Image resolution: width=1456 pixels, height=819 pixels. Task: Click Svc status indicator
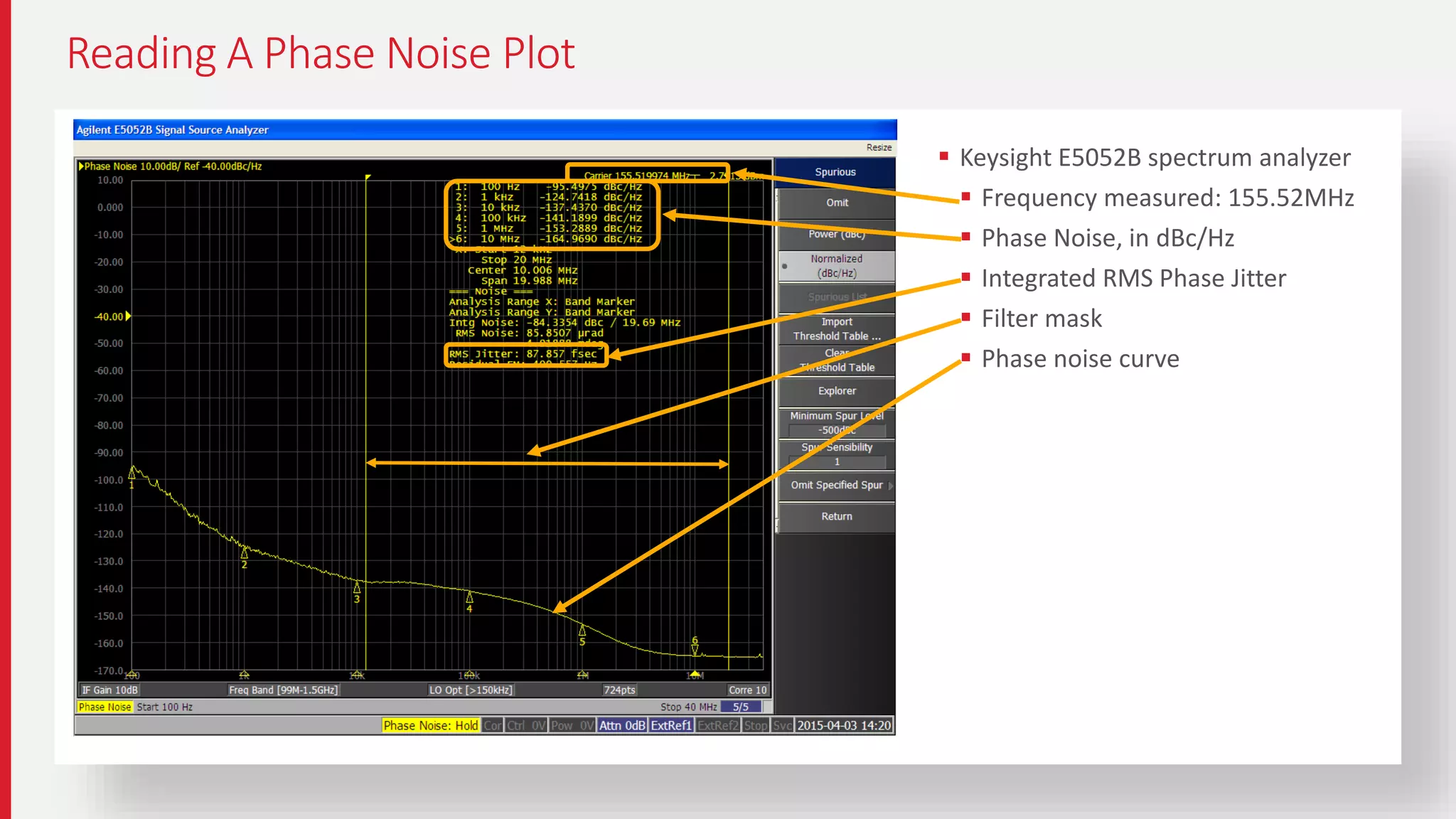coord(782,726)
